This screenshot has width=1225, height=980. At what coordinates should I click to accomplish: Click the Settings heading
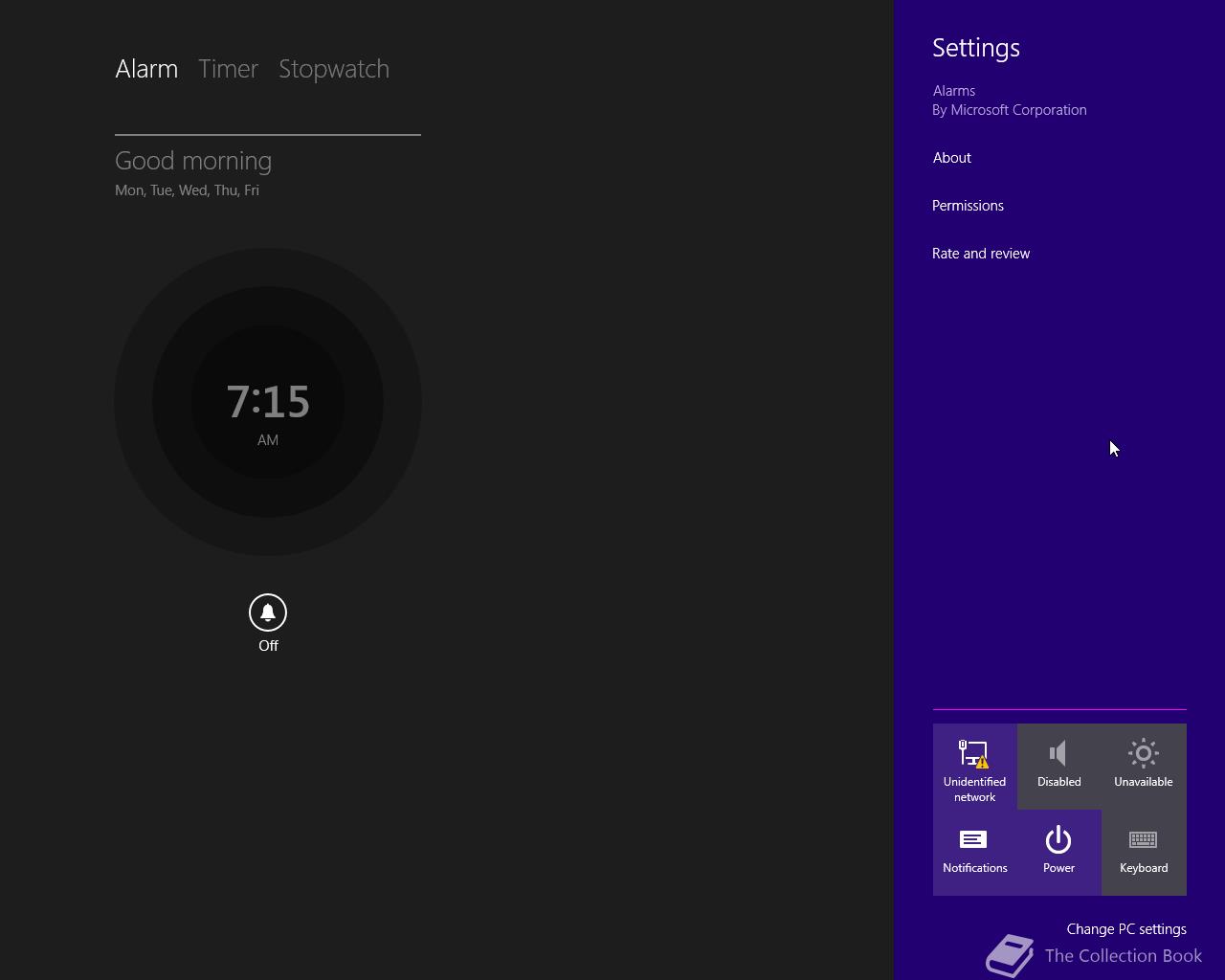(x=976, y=48)
